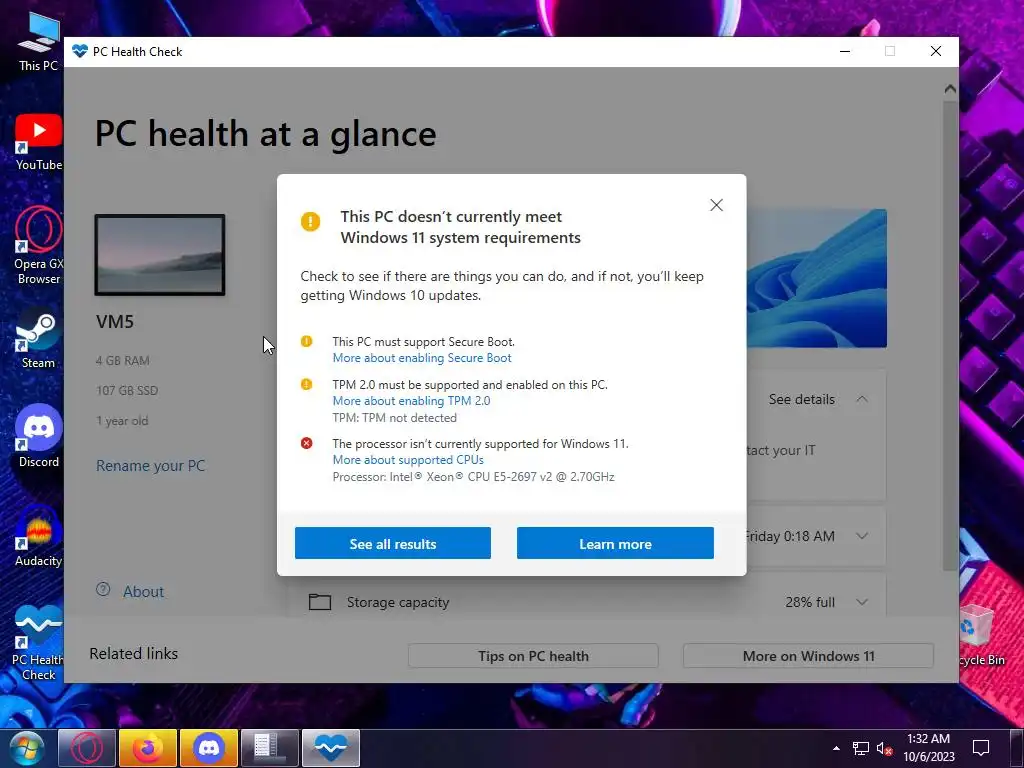Open More about enabling TPM 2.0 link

coord(411,401)
